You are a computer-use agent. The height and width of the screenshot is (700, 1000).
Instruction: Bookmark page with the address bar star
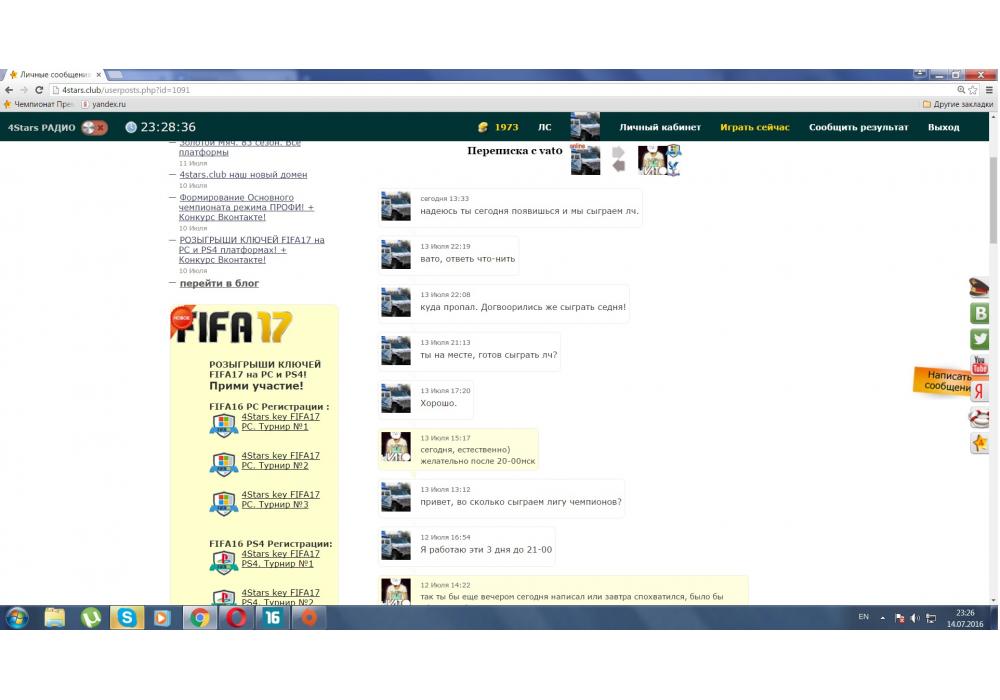coord(972,90)
